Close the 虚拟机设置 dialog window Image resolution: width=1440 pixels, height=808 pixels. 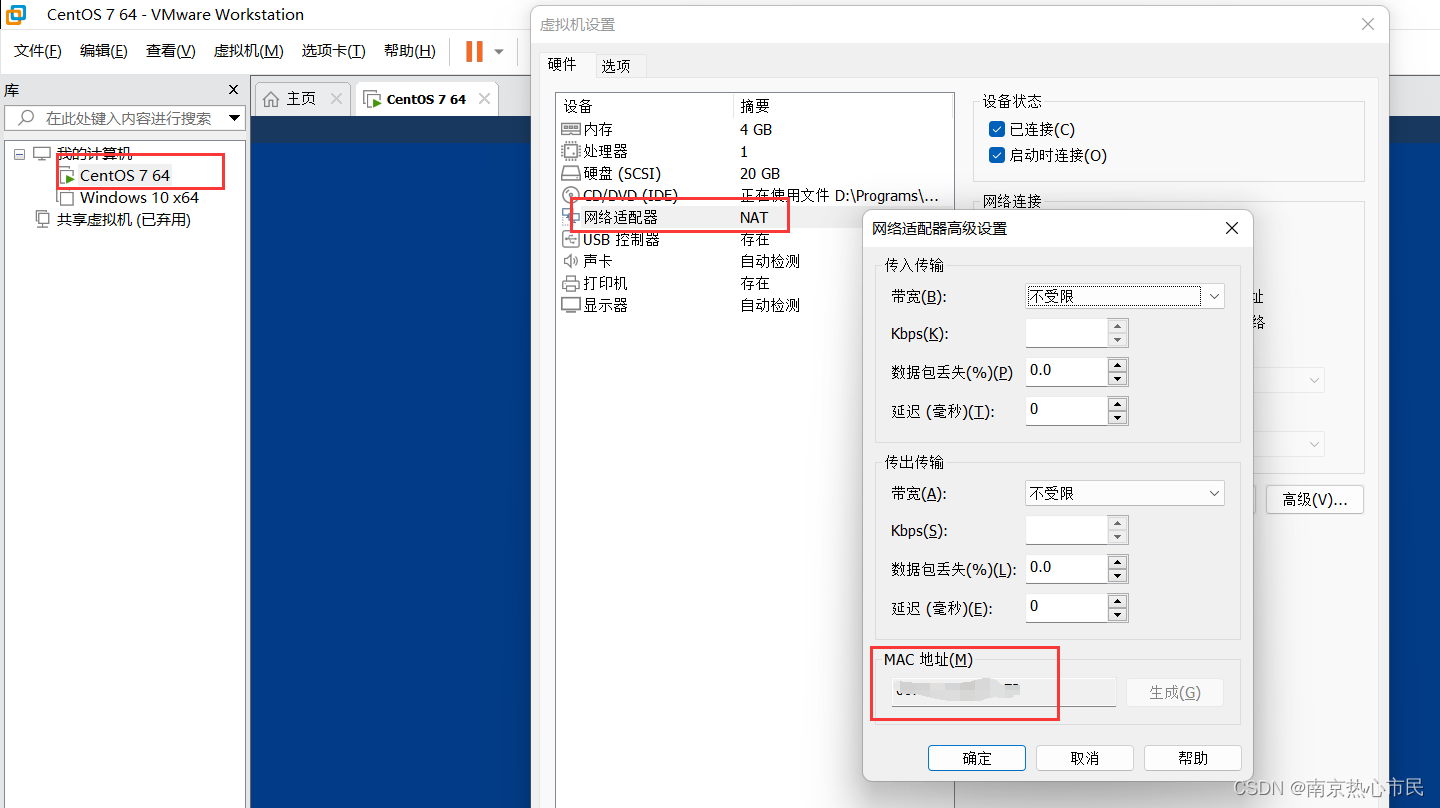point(1368,24)
